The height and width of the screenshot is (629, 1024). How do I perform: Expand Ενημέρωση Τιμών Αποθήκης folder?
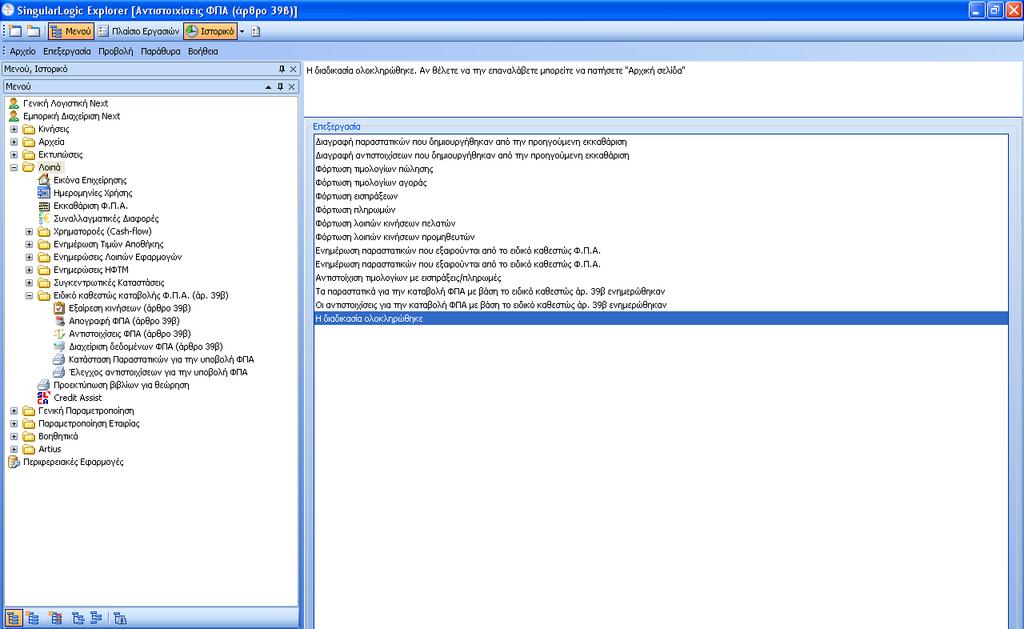[x=29, y=244]
